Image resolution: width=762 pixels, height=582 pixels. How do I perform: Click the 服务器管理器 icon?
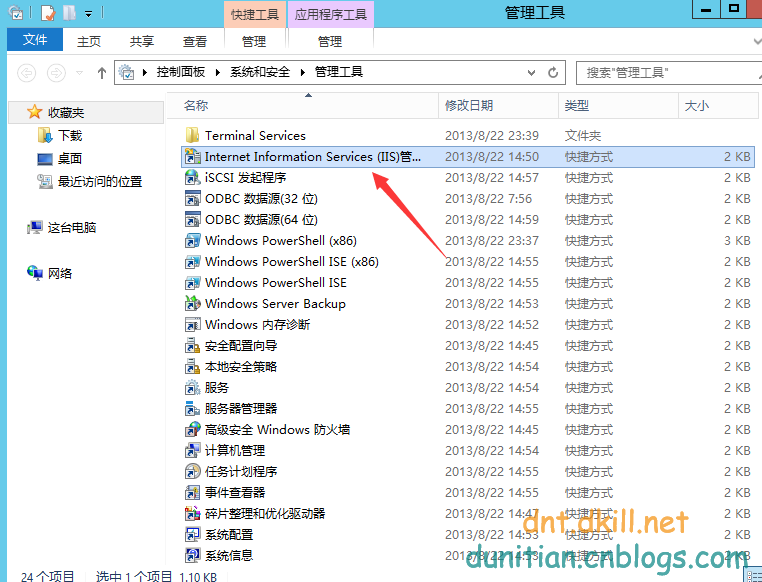pyautogui.click(x=192, y=408)
